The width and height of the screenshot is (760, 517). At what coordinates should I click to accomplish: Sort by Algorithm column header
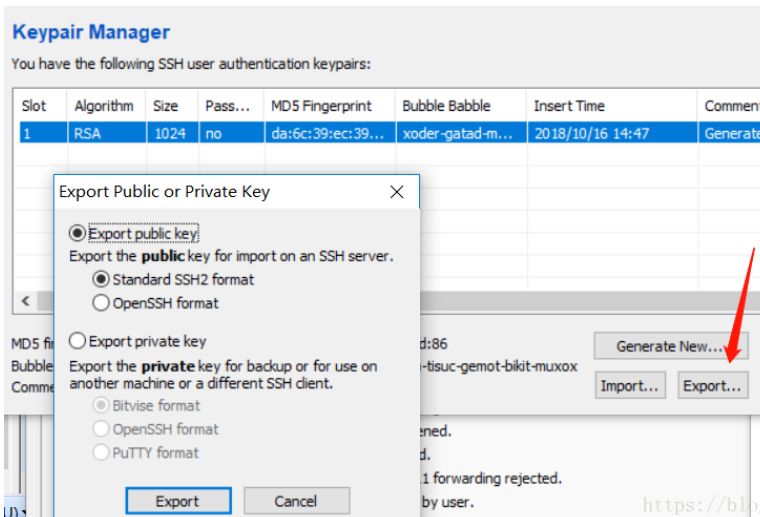click(x=103, y=106)
